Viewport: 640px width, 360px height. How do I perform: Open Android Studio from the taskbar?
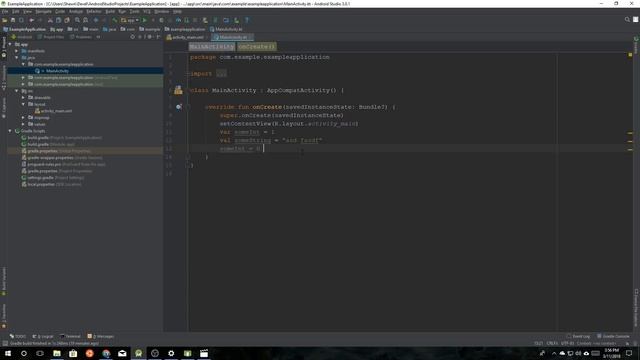(x=138, y=353)
